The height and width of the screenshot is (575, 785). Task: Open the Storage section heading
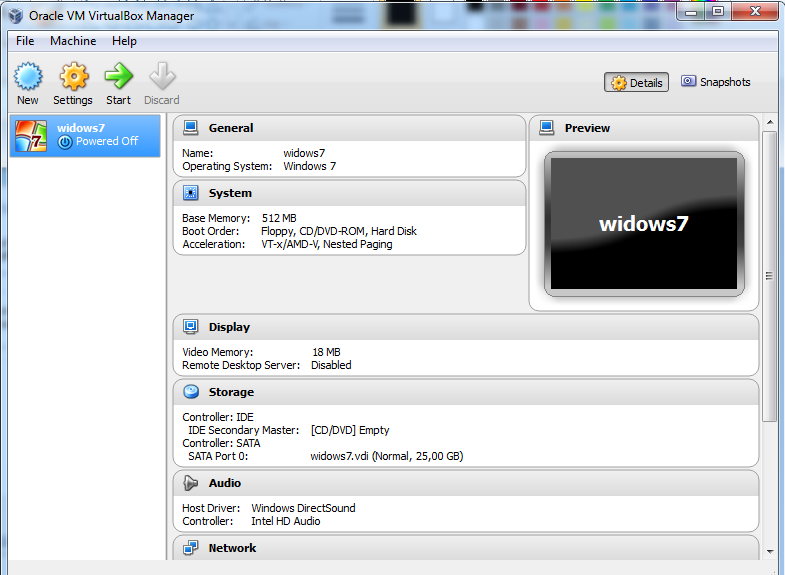click(231, 392)
